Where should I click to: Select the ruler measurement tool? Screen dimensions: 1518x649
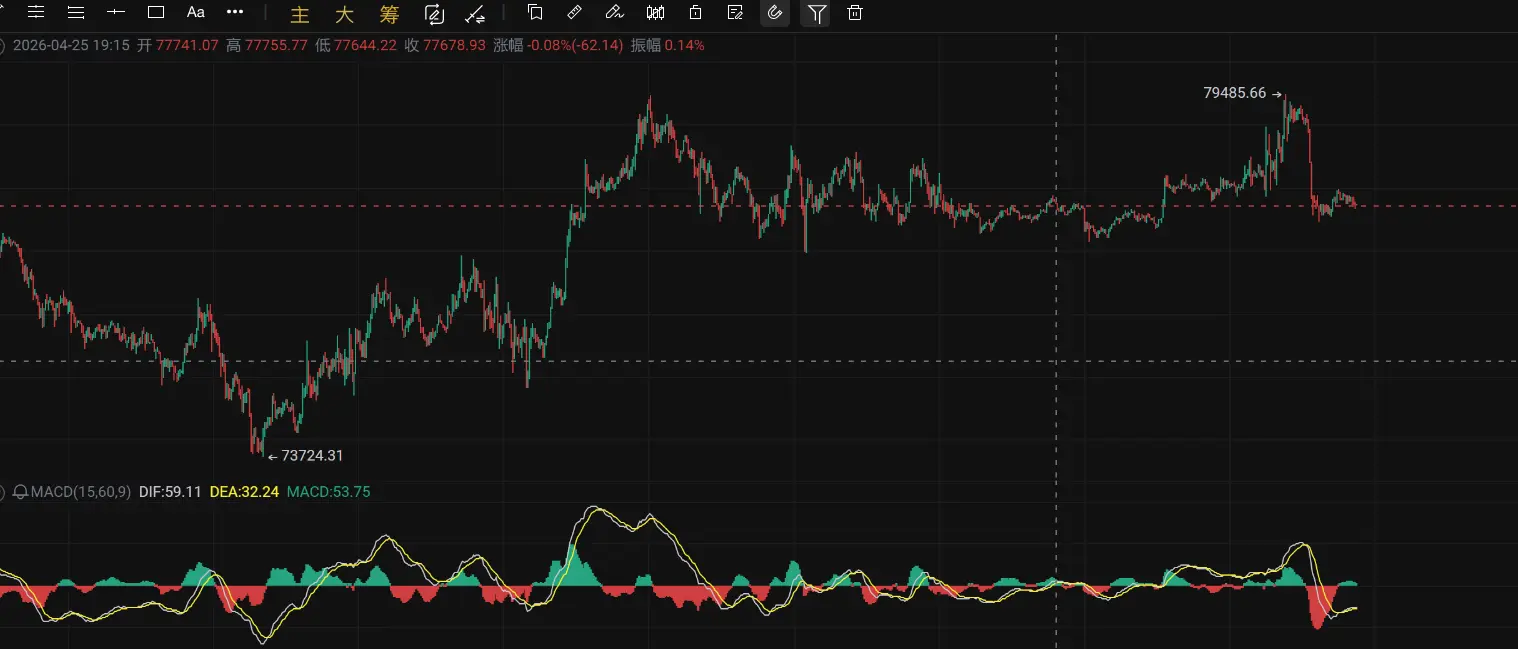574,12
